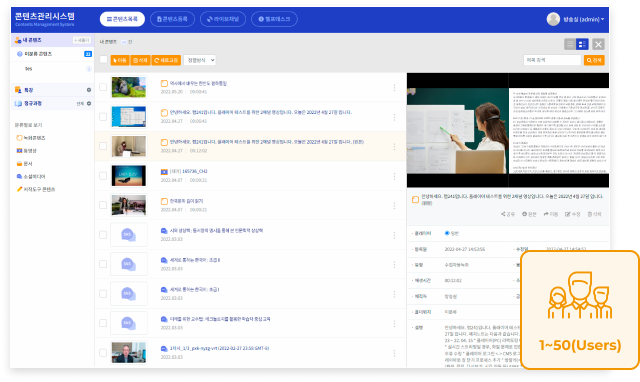Image resolution: width=640 pixels, height=382 pixels.
Task: Check the box for the 00:00:41 2022.04.27 row
Action: click(x=103, y=117)
